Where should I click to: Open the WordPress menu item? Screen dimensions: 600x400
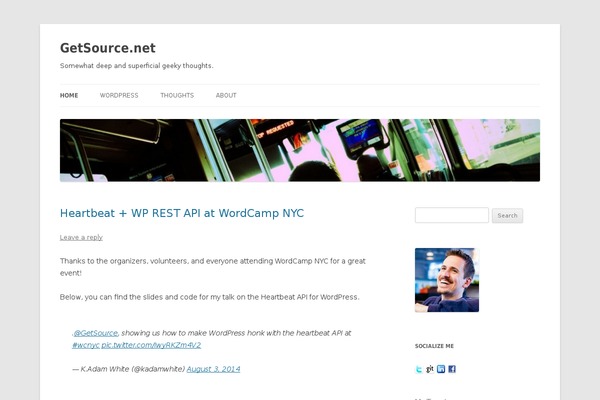119,95
